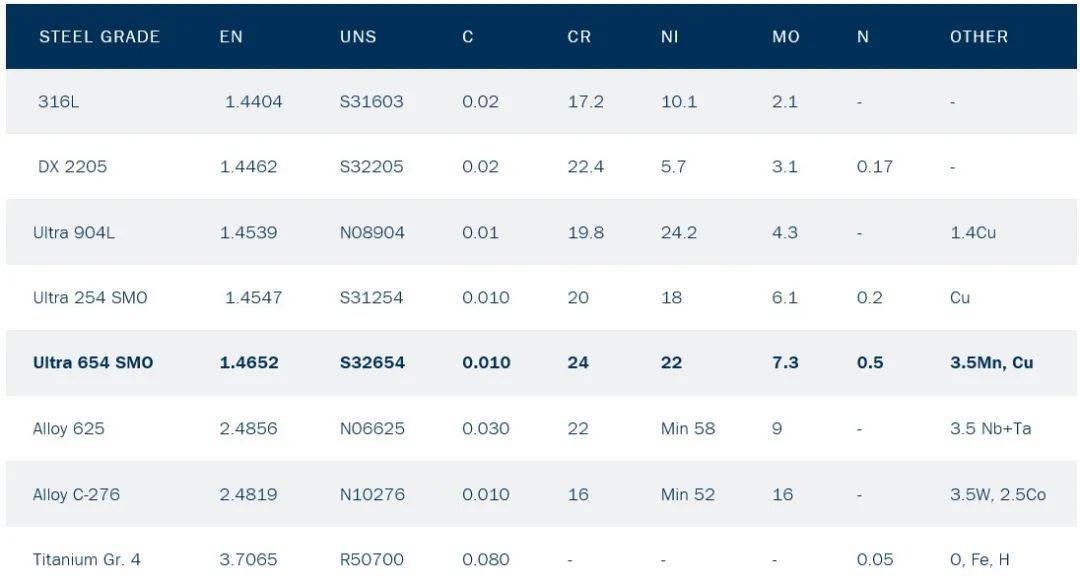The height and width of the screenshot is (583, 1080).
Task: Click EN number 1.4404
Action: pos(253,101)
